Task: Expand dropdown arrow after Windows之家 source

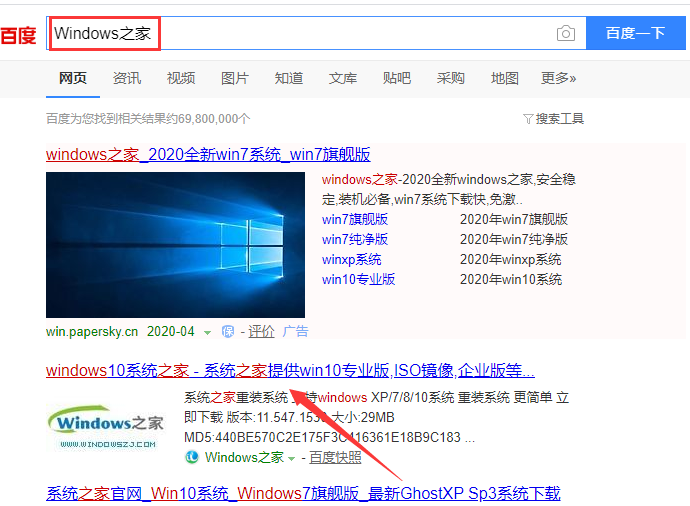Action: click(292, 458)
